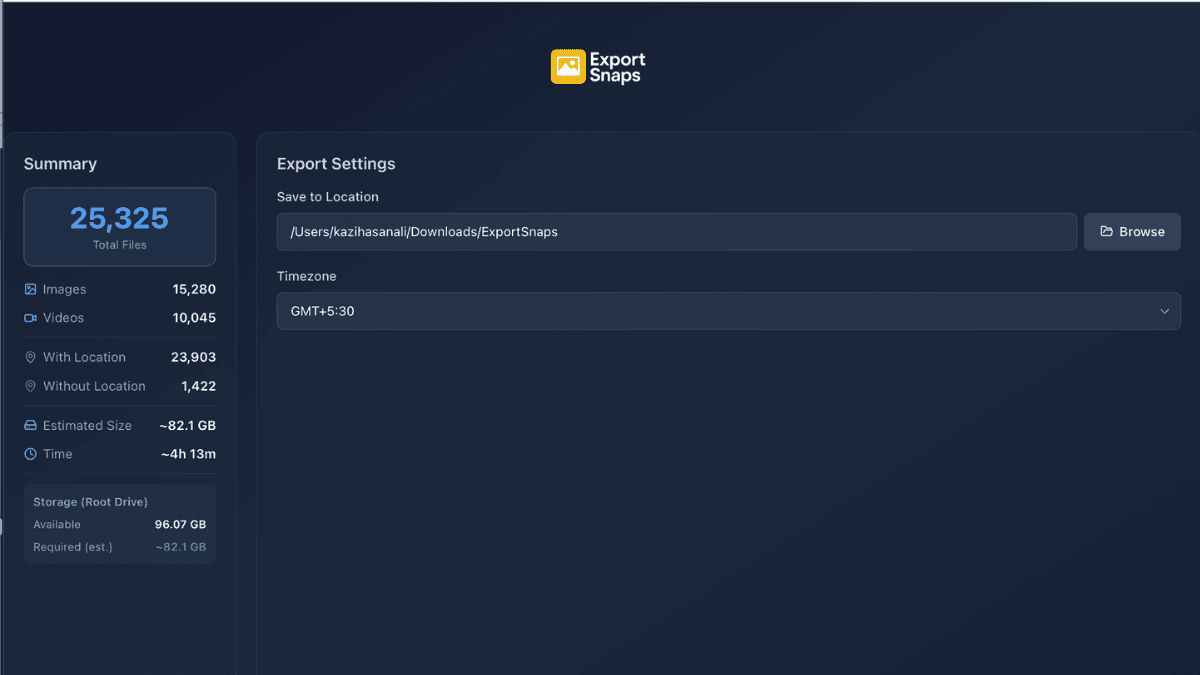The image size is (1200, 675).
Task: Click the With Location pin icon
Action: (x=30, y=357)
